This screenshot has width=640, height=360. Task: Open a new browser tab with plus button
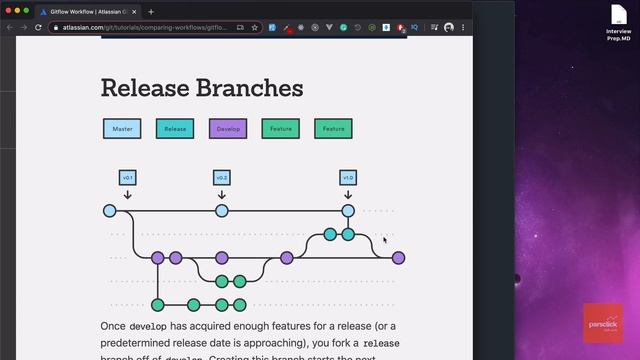pyautogui.click(x=151, y=12)
